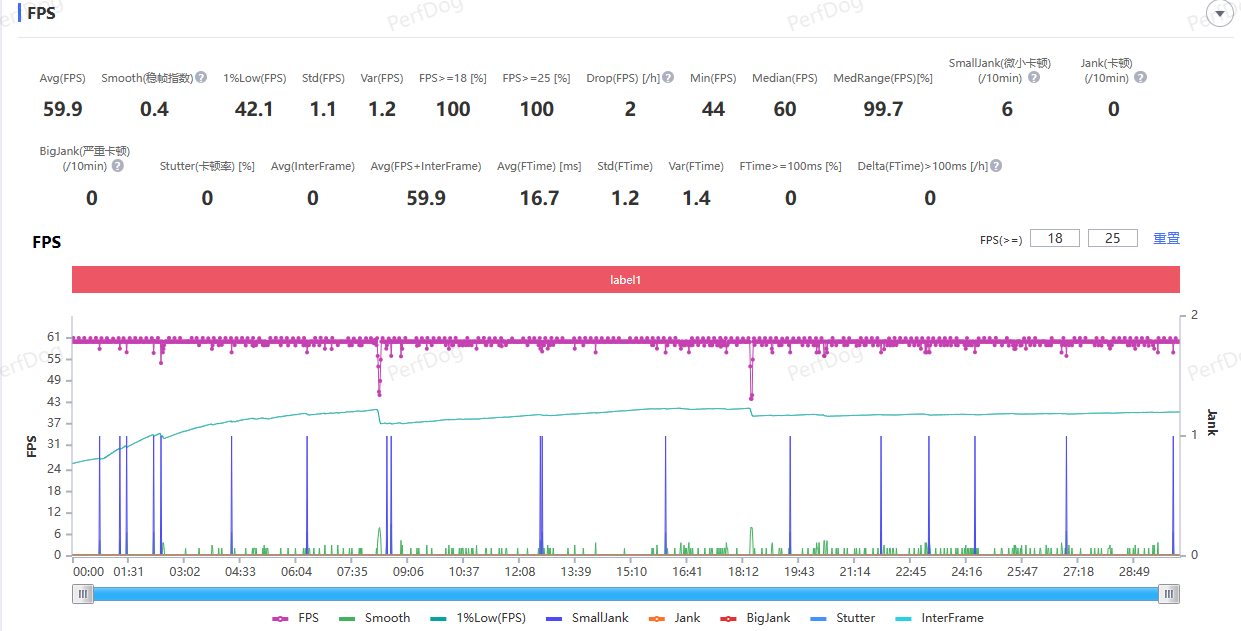Collapse the FPS panel with round arrow button
1241x631 pixels.
click(x=1220, y=13)
